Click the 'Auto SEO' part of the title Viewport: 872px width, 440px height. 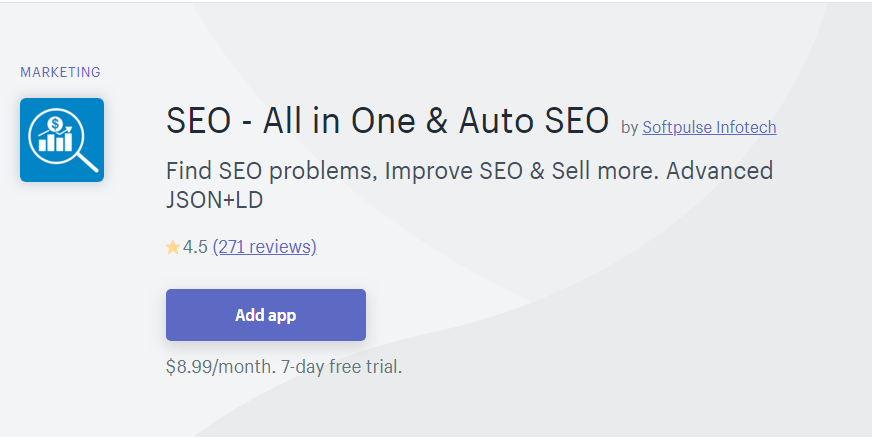[534, 120]
